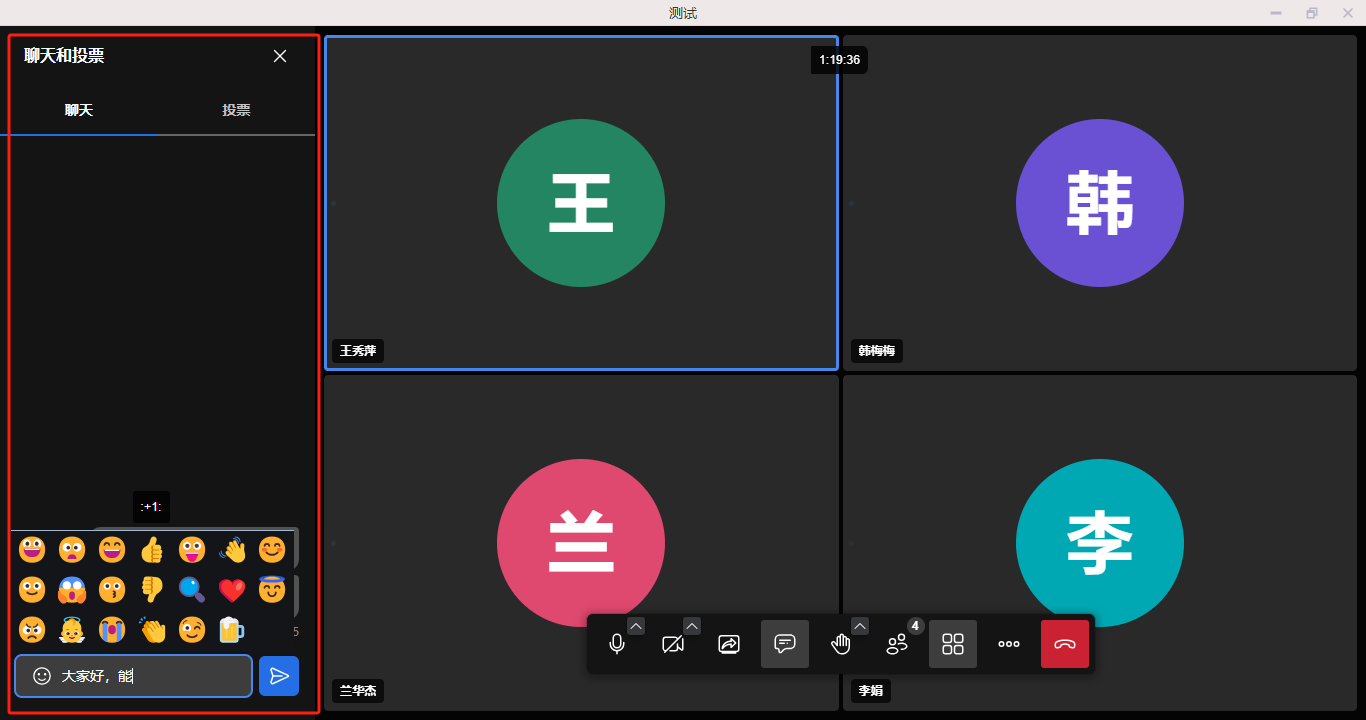Screen dimensions: 1366x720
Task: Open the more actions menu
Action: click(x=1009, y=644)
